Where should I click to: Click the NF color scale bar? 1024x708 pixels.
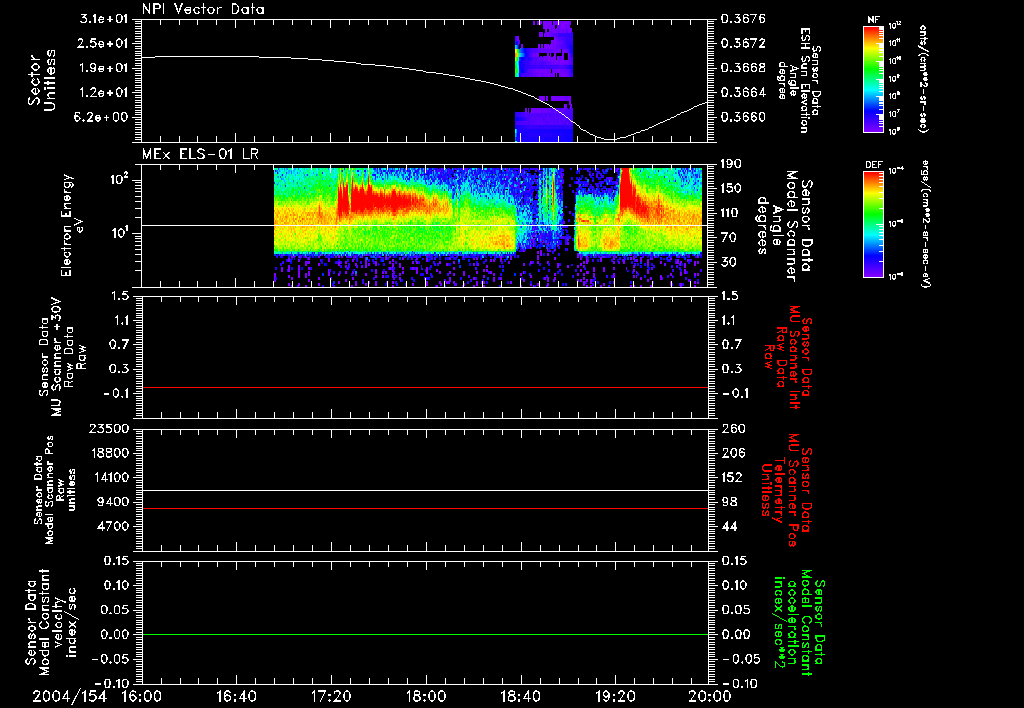[873, 78]
